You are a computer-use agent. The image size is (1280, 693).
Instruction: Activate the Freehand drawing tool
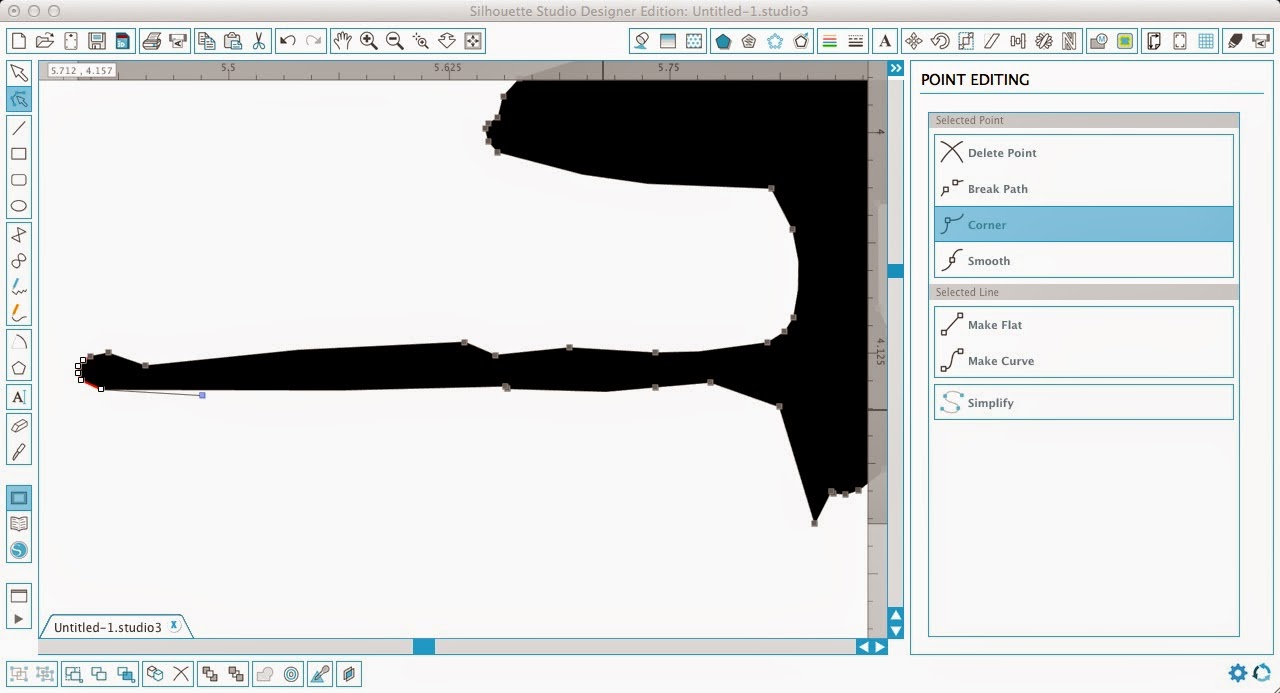click(x=19, y=287)
